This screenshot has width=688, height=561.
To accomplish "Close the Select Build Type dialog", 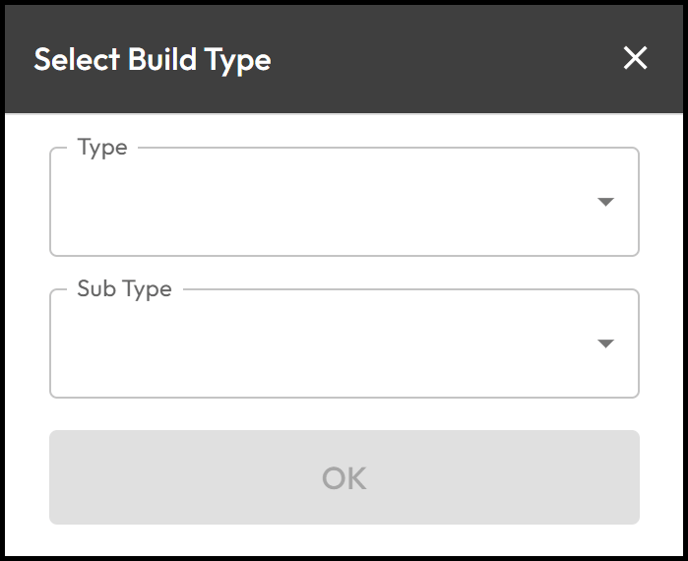I will (635, 58).
